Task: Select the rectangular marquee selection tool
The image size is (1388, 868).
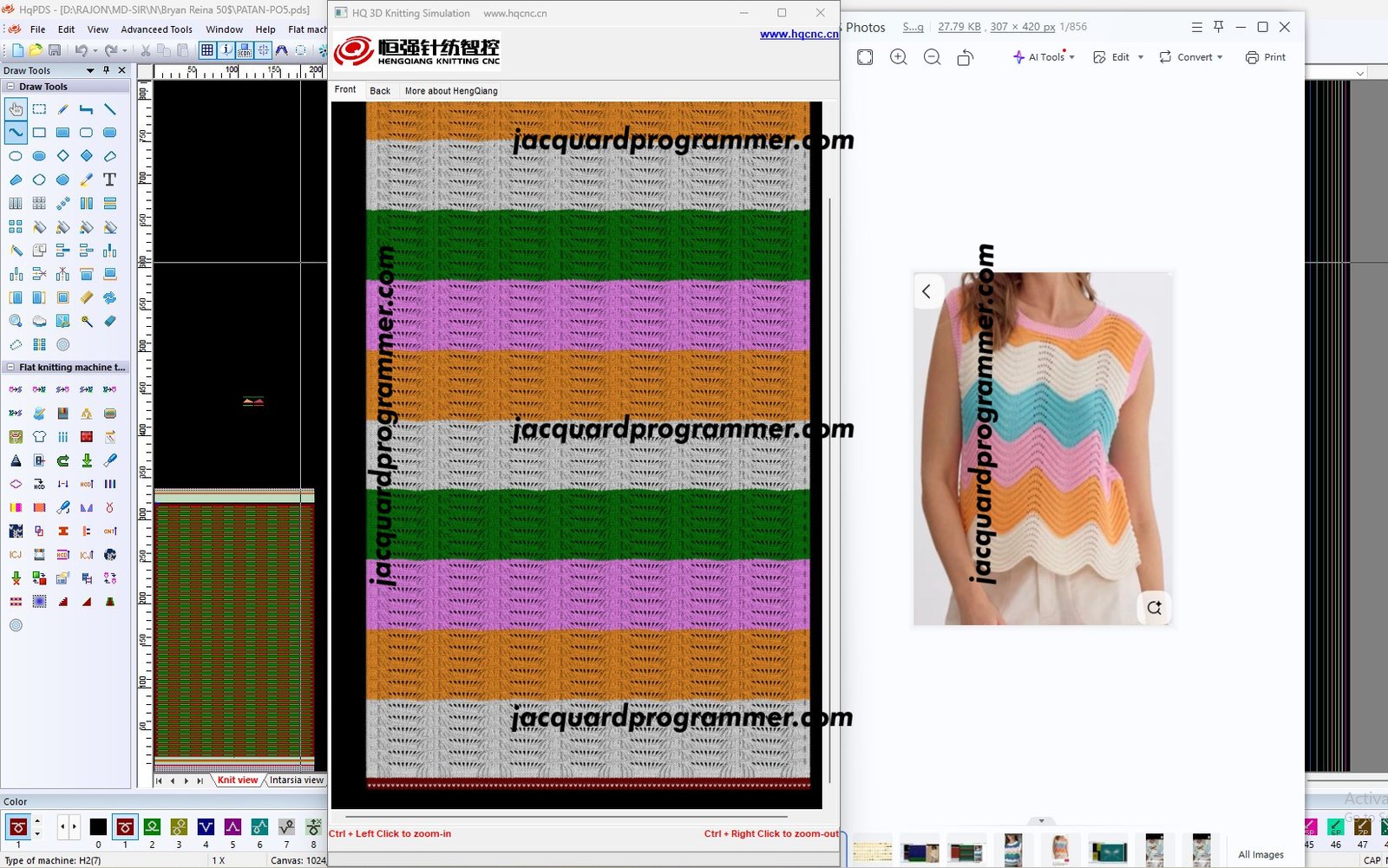Action: pos(39,109)
